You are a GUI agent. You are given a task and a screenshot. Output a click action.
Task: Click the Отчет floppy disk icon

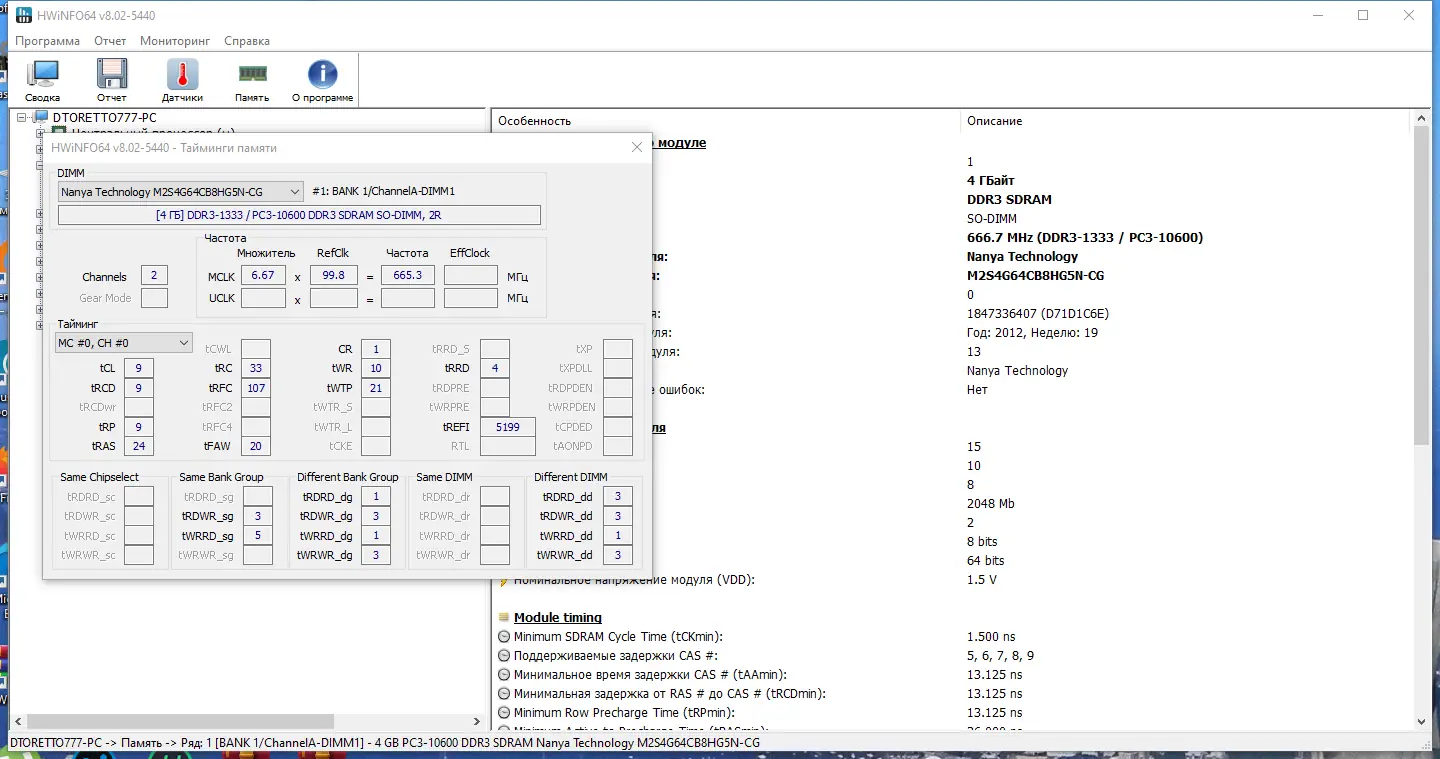click(x=112, y=75)
